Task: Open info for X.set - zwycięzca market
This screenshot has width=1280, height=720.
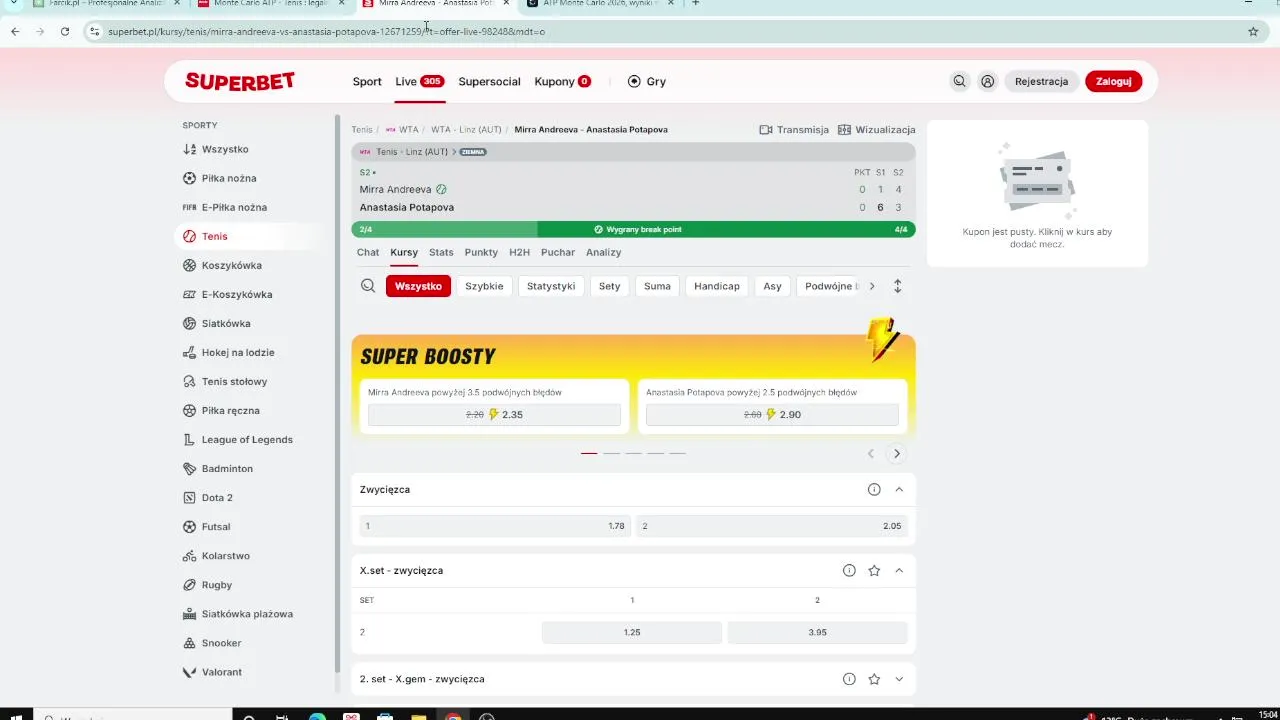Action: (849, 570)
